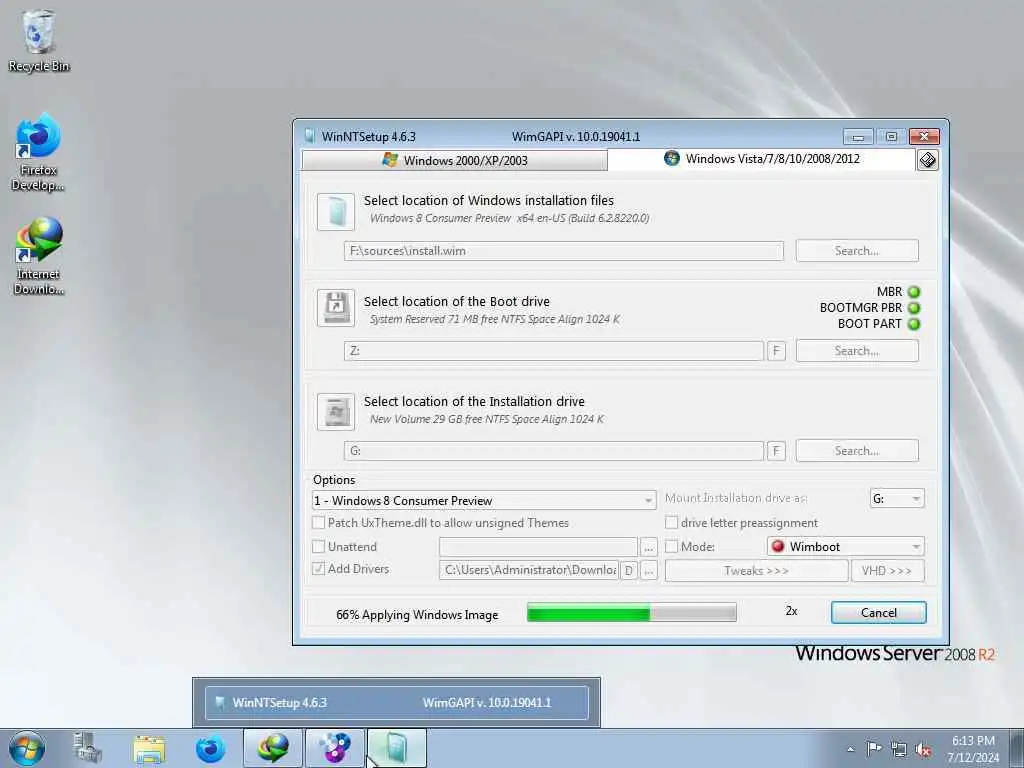The width and height of the screenshot is (1024, 768).
Task: Click the Windows installation files source icon
Action: click(x=336, y=212)
